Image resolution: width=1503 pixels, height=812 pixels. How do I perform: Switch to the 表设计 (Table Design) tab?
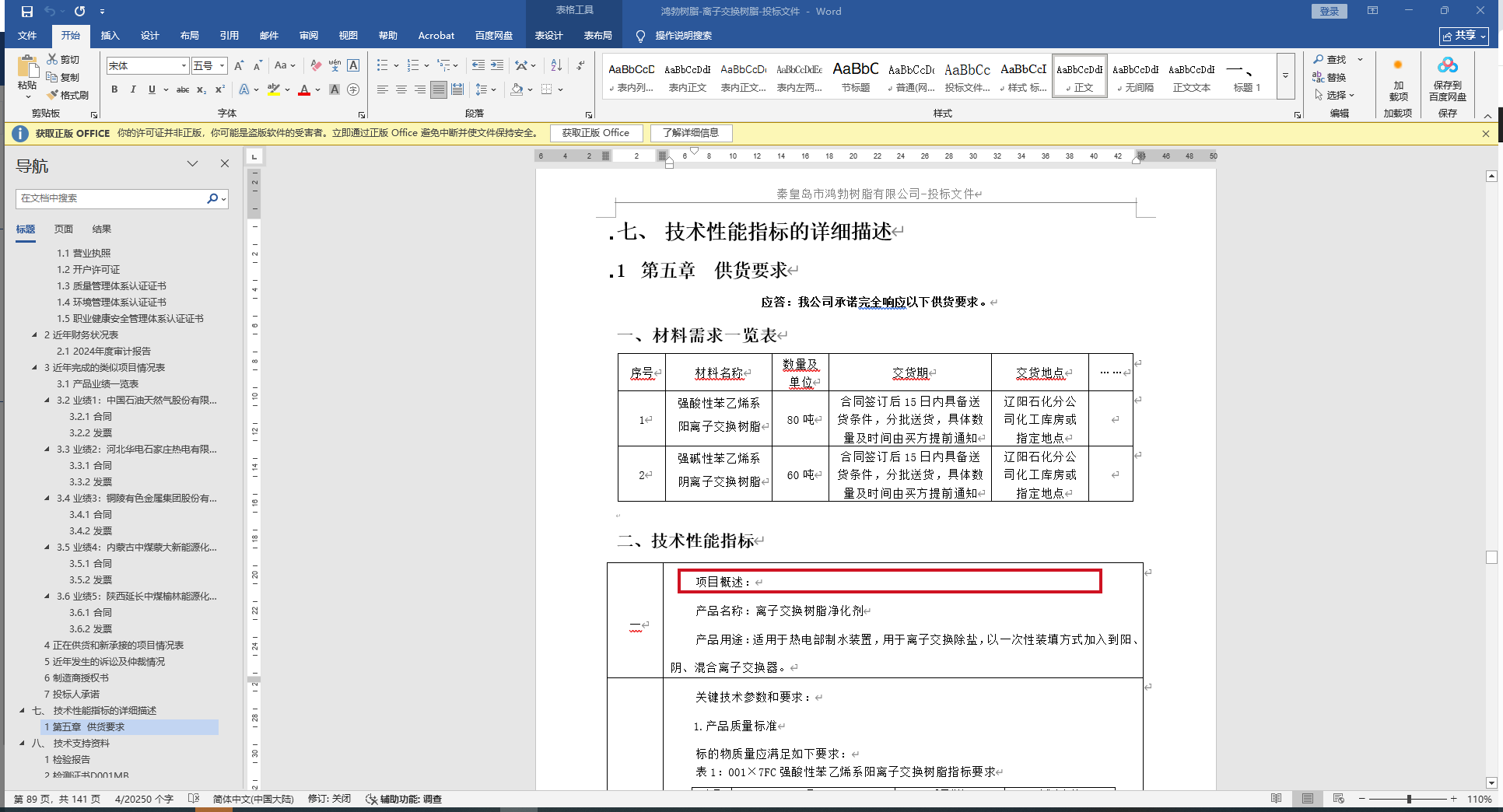(548, 36)
